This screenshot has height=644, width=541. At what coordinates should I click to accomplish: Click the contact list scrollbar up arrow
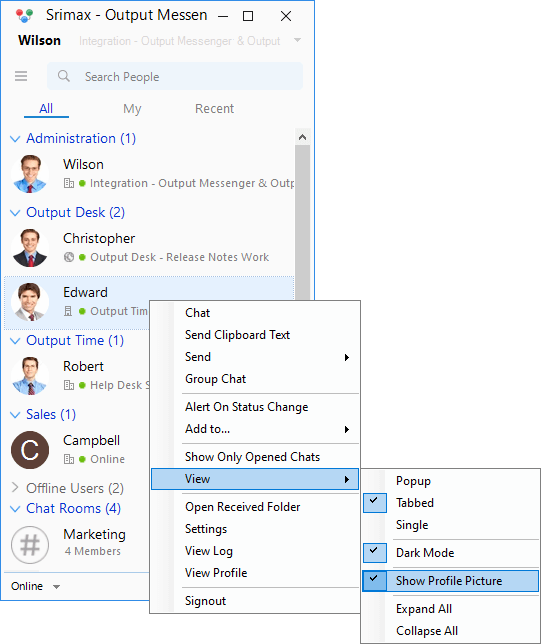(302, 137)
